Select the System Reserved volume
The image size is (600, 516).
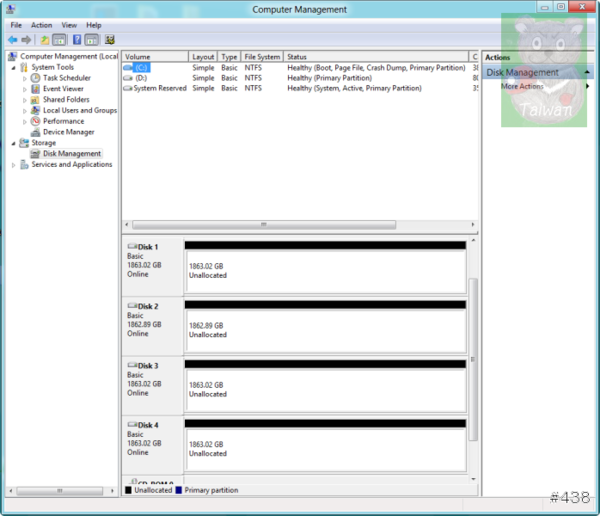(x=159, y=88)
